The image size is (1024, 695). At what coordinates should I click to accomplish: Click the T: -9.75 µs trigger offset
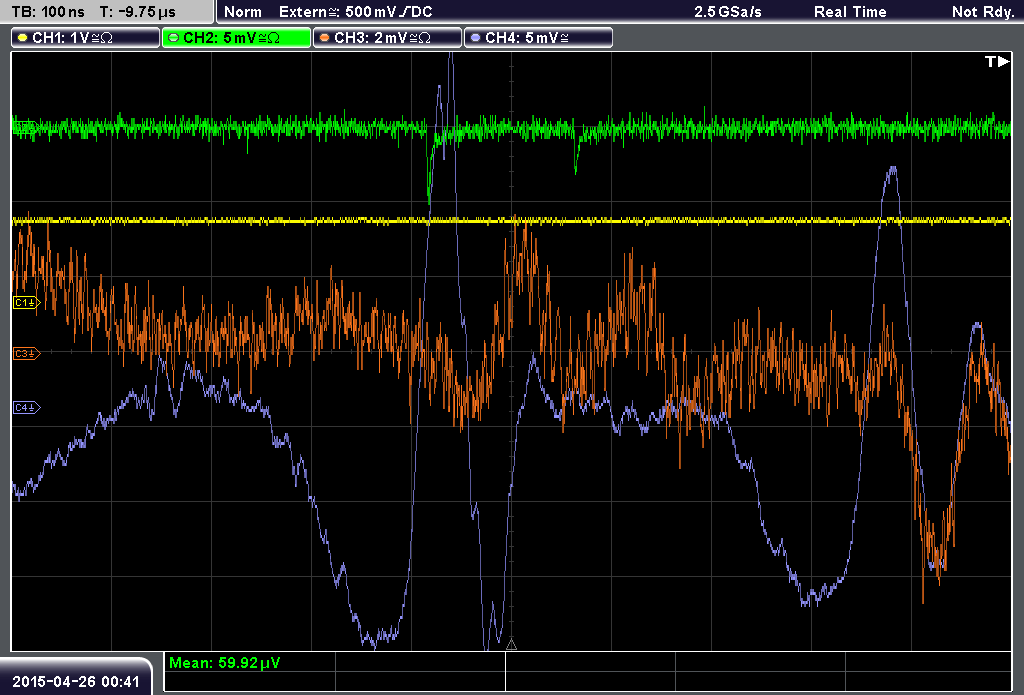point(138,12)
